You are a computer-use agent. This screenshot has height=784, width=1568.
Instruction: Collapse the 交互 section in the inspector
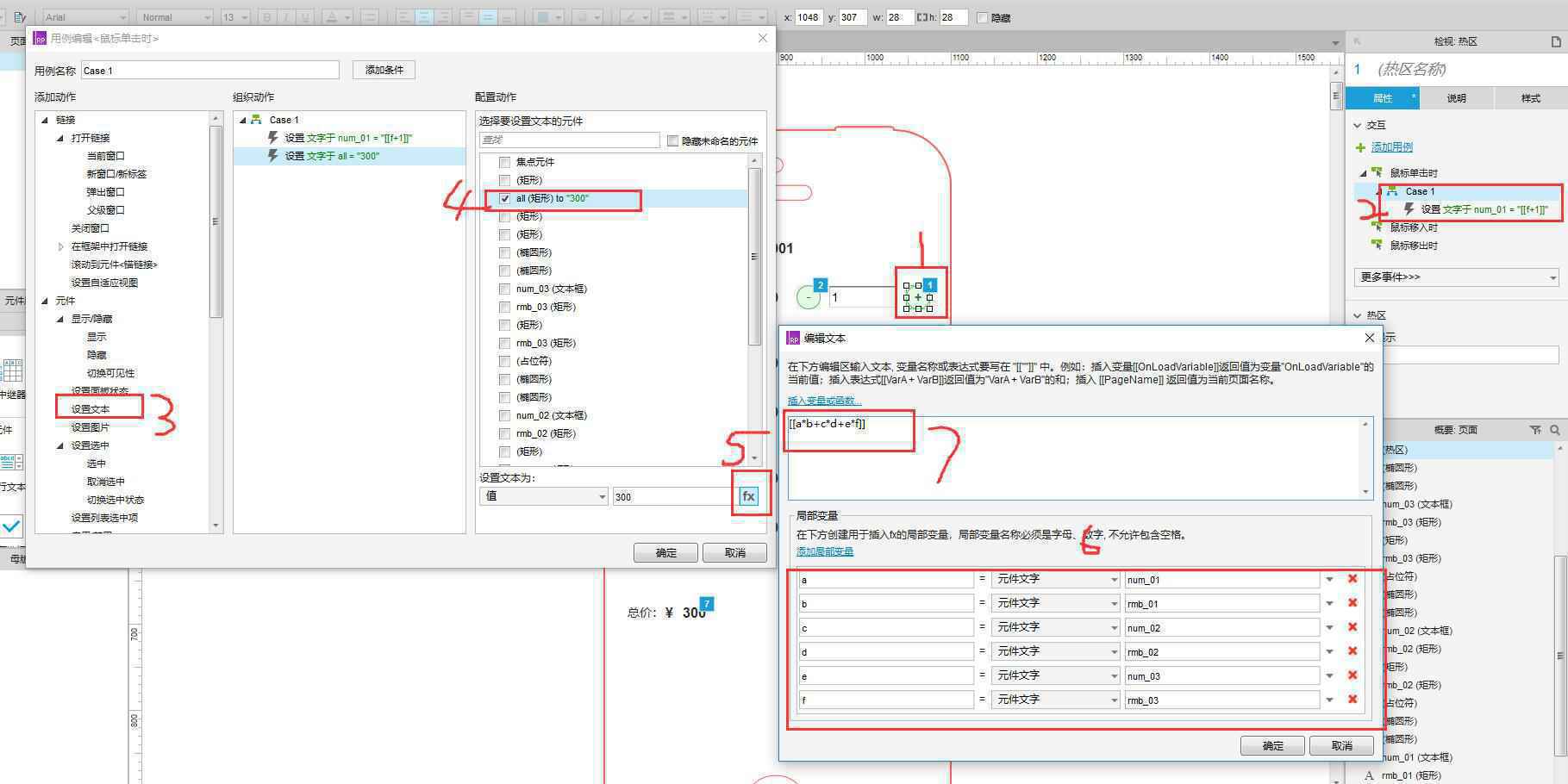click(x=1358, y=125)
